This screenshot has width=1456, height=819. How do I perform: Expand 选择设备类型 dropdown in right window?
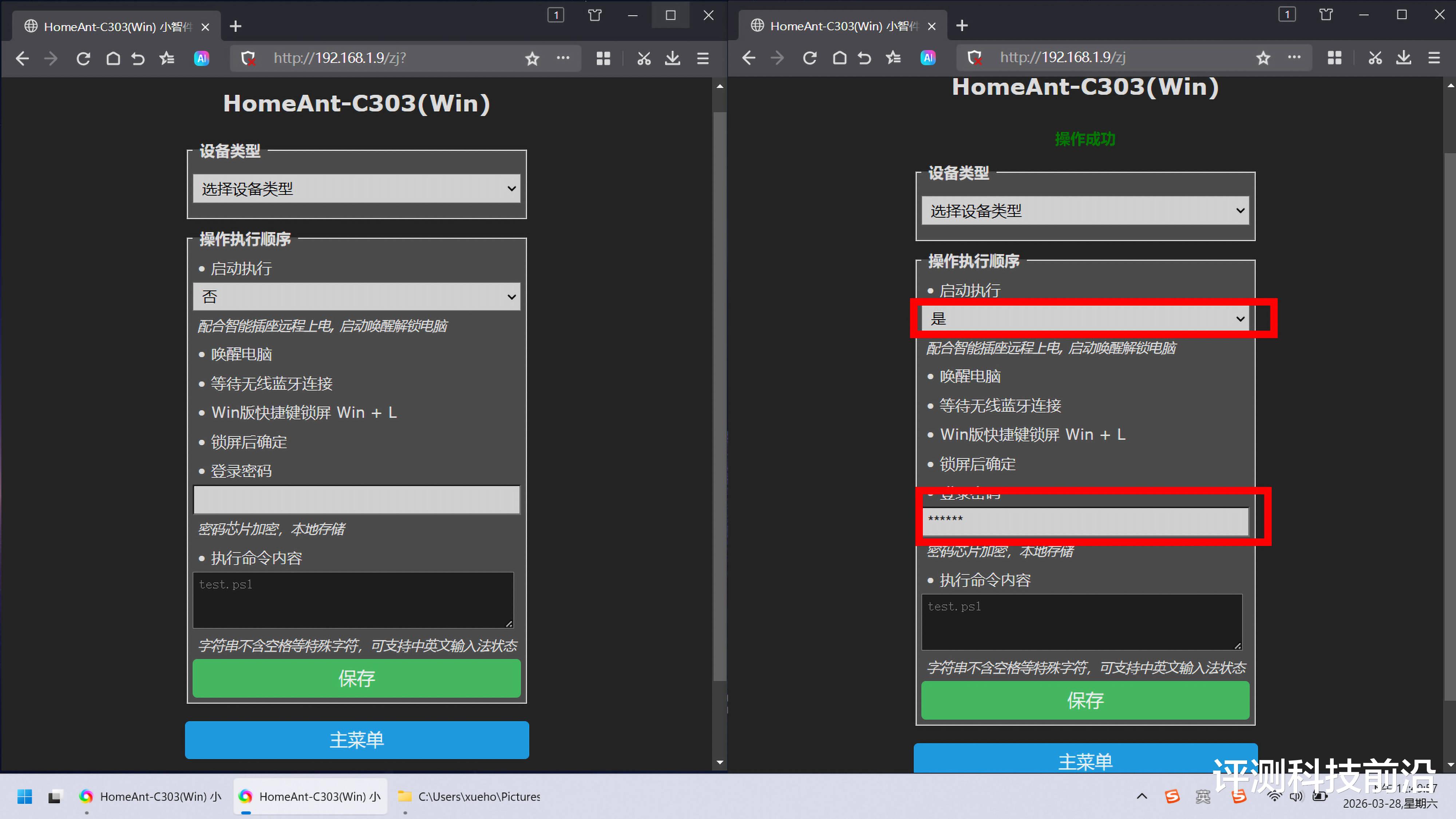[1085, 211]
